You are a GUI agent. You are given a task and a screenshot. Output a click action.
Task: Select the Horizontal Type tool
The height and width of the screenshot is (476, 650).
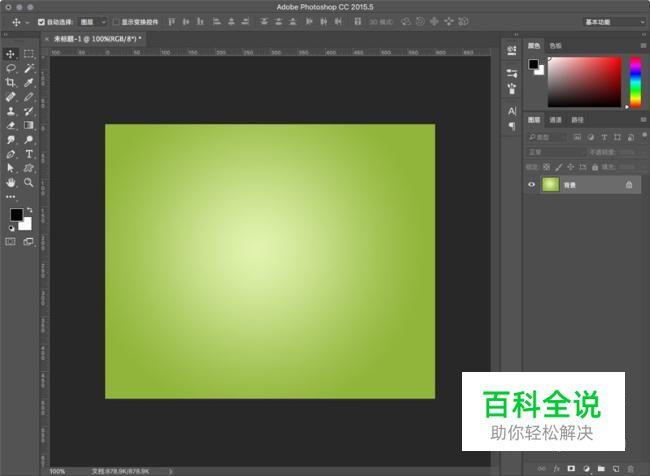coord(29,155)
